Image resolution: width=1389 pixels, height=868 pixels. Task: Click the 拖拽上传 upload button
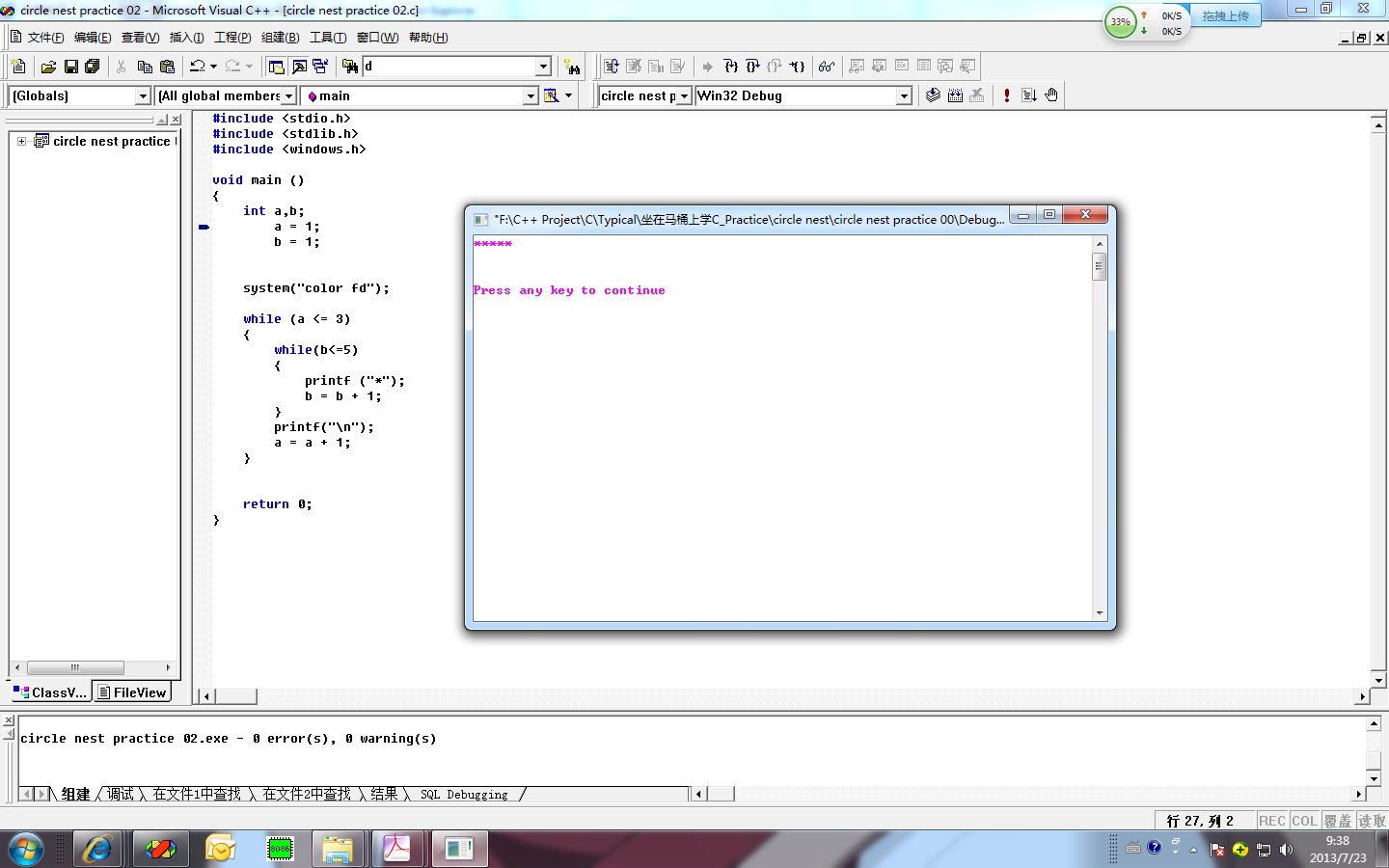tap(1225, 15)
